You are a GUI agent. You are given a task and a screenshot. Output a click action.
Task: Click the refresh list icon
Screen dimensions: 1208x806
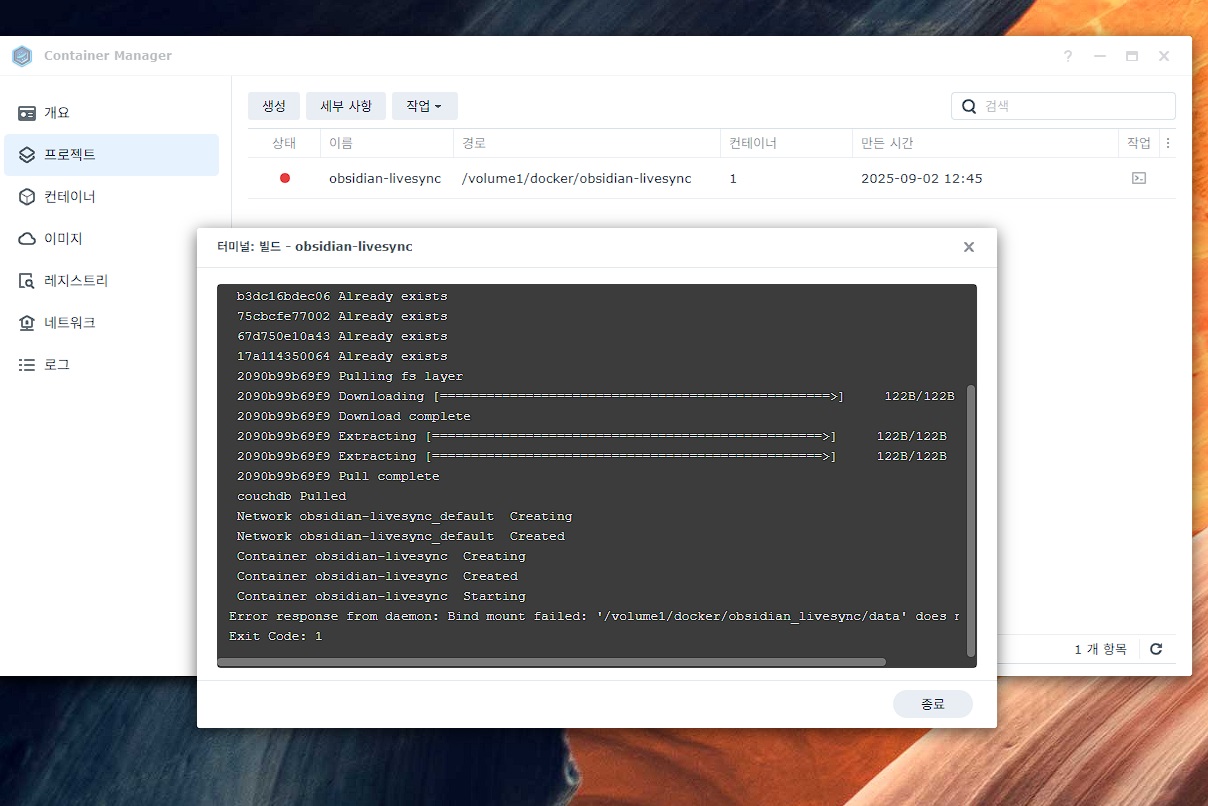1156,649
